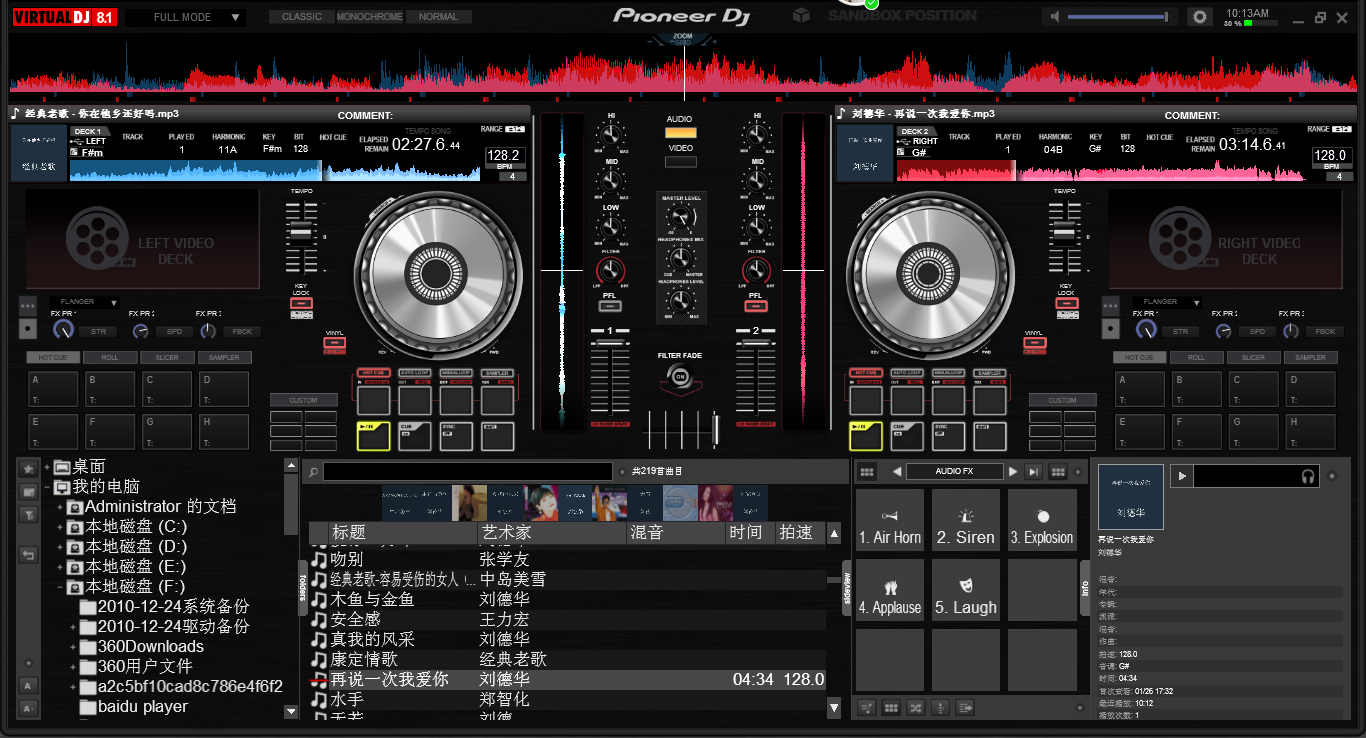Toggle VINYL mode on the right deck
The width and height of the screenshot is (1366, 738).
coord(1034,345)
